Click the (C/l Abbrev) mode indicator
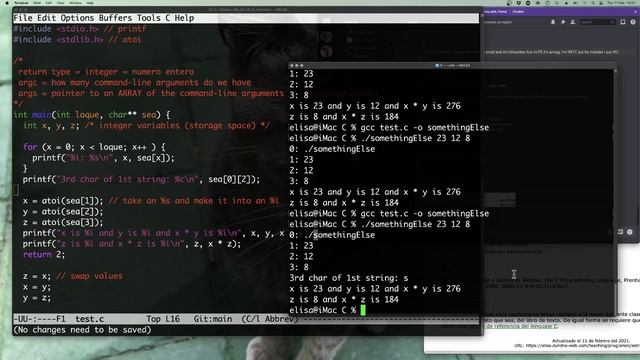The height and width of the screenshot is (360, 640). coord(269,319)
